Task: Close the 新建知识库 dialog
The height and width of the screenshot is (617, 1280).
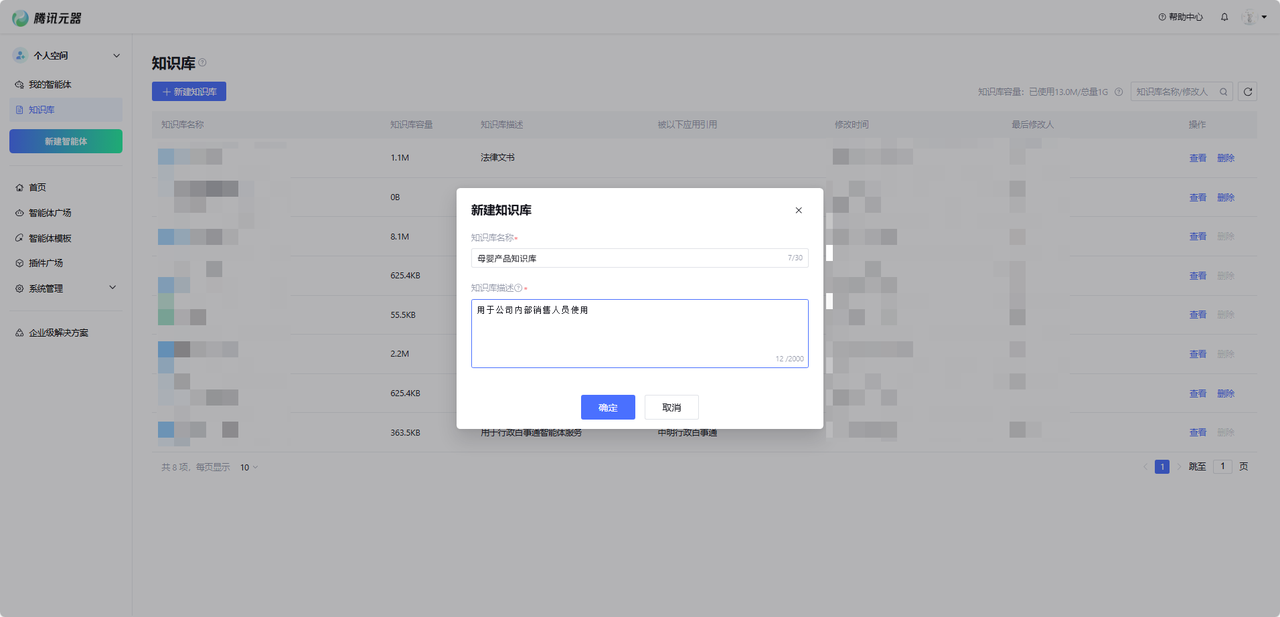Action: [798, 210]
